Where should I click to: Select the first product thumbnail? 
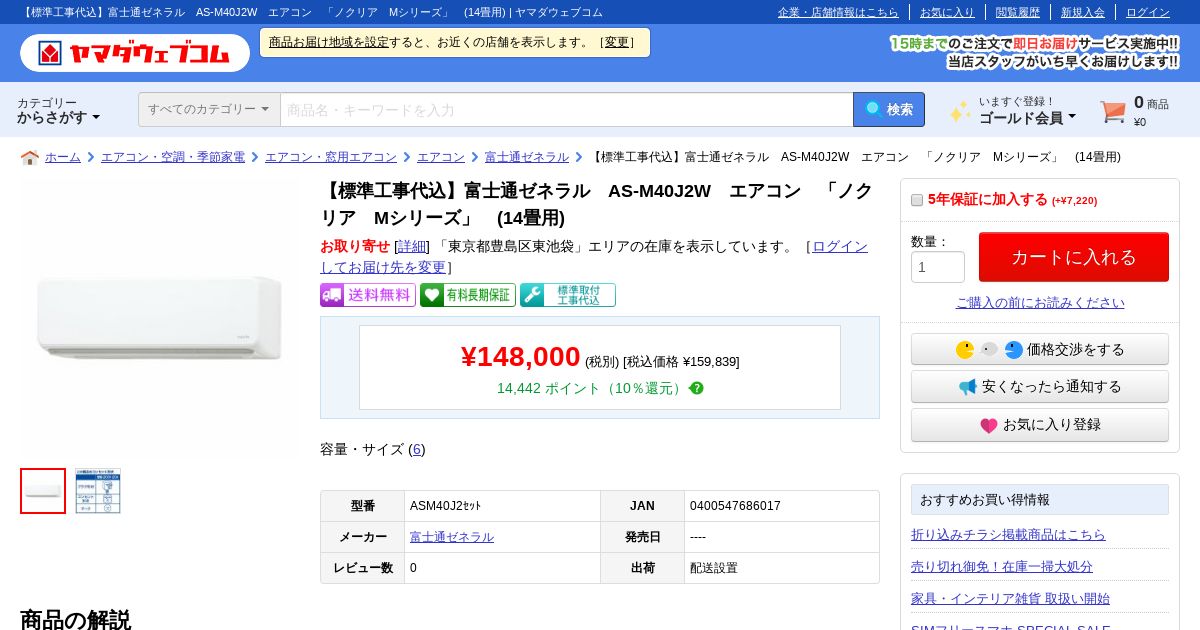[x=43, y=491]
